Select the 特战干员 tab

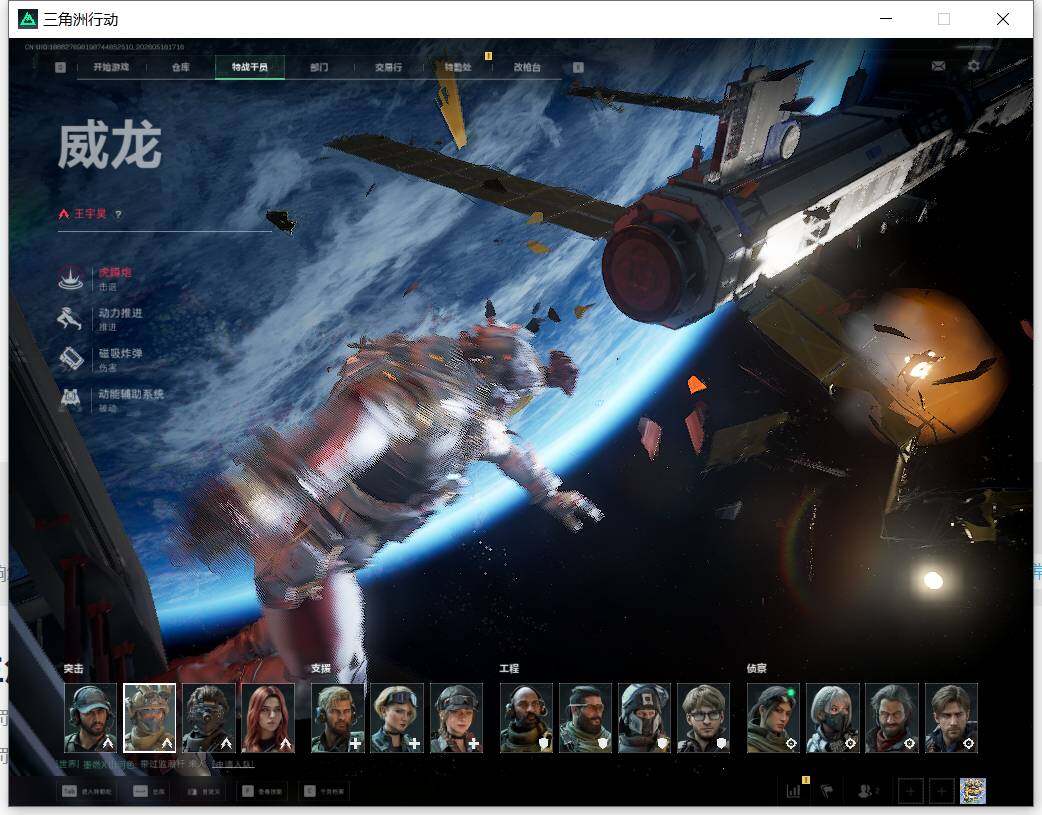(250, 67)
